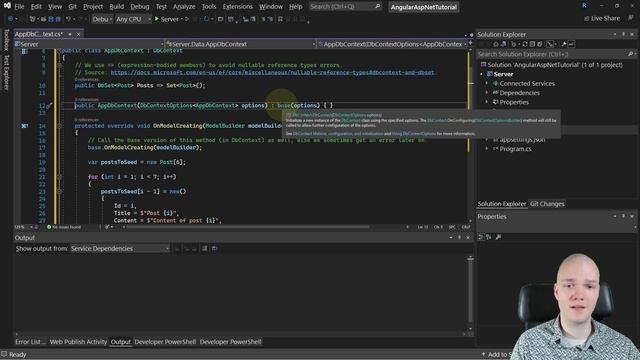Open Any CPU platform dropdown
Viewport: 640px width, 360px height.
pyautogui.click(x=133, y=19)
